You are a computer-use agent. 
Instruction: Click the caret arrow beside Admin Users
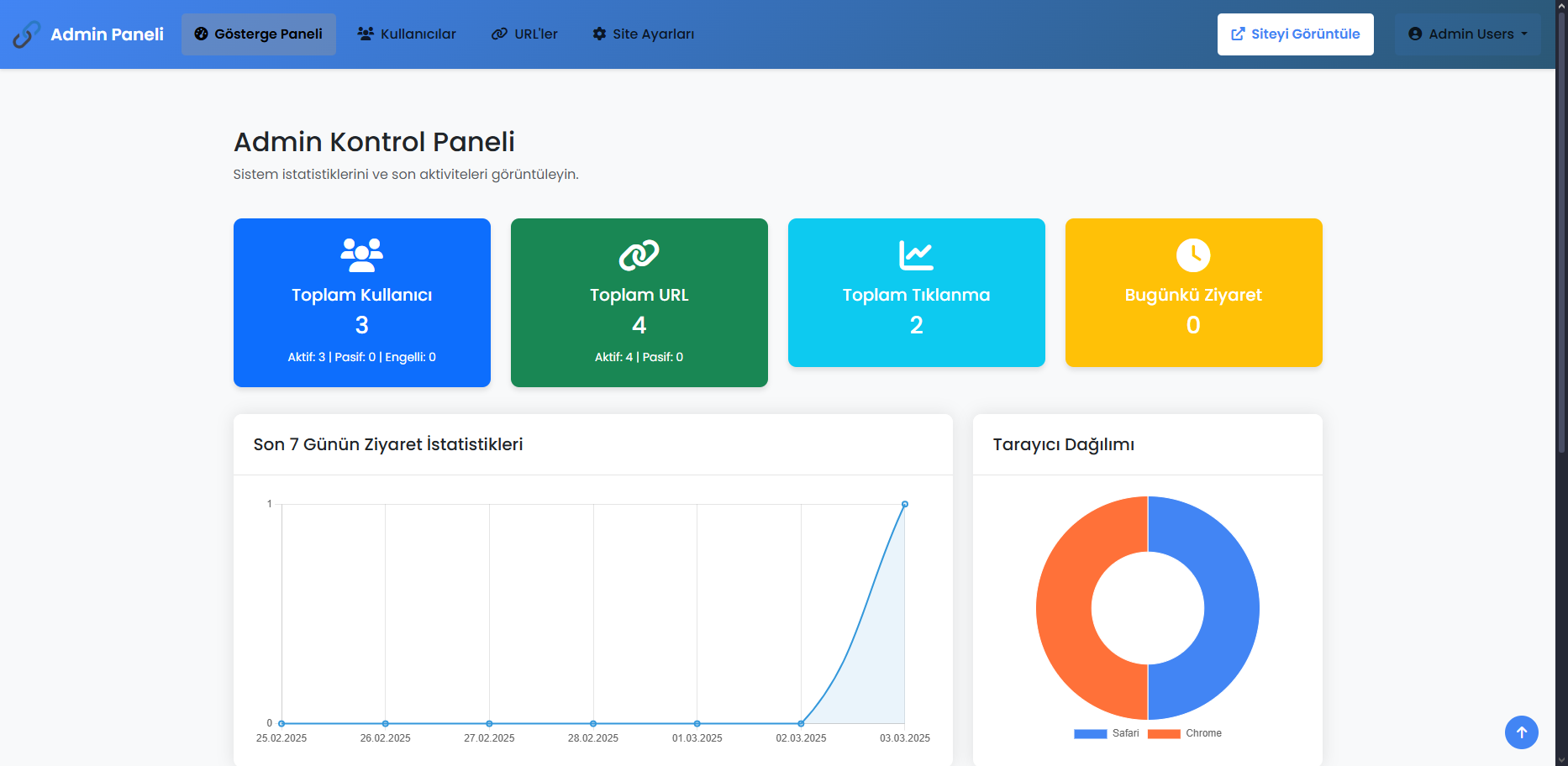1524,34
